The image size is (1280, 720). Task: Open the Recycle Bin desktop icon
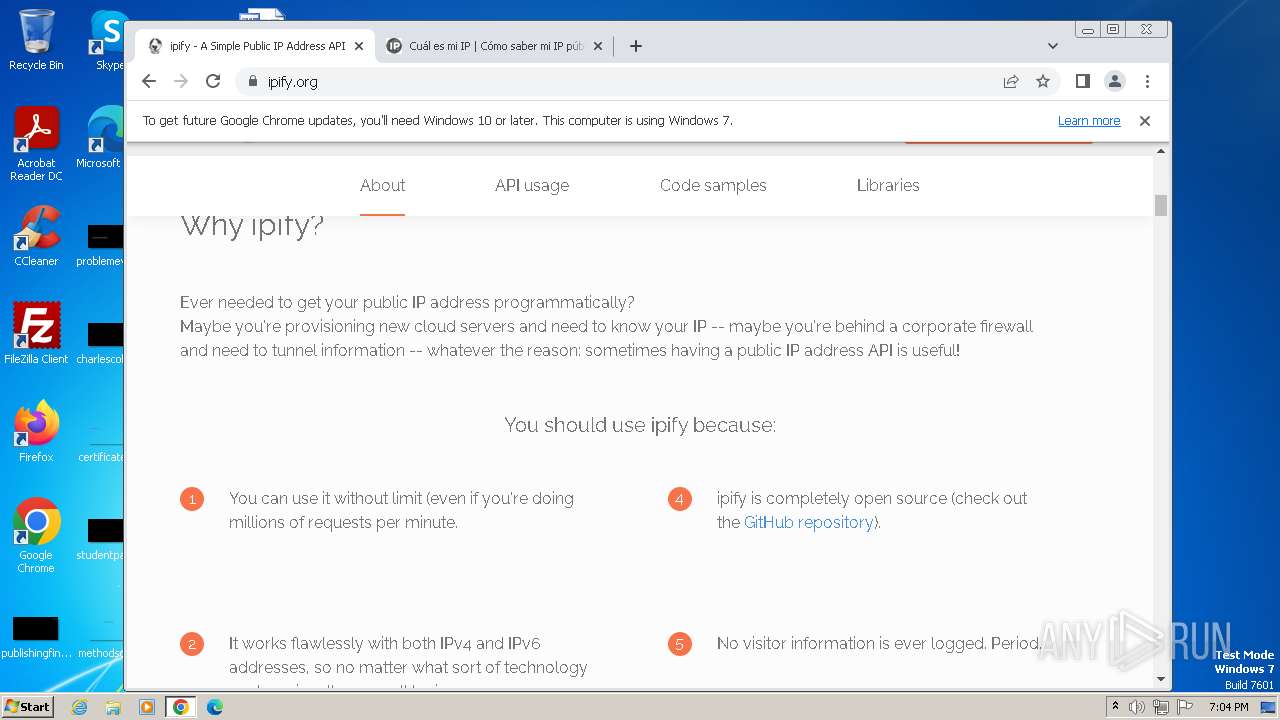tap(36, 40)
